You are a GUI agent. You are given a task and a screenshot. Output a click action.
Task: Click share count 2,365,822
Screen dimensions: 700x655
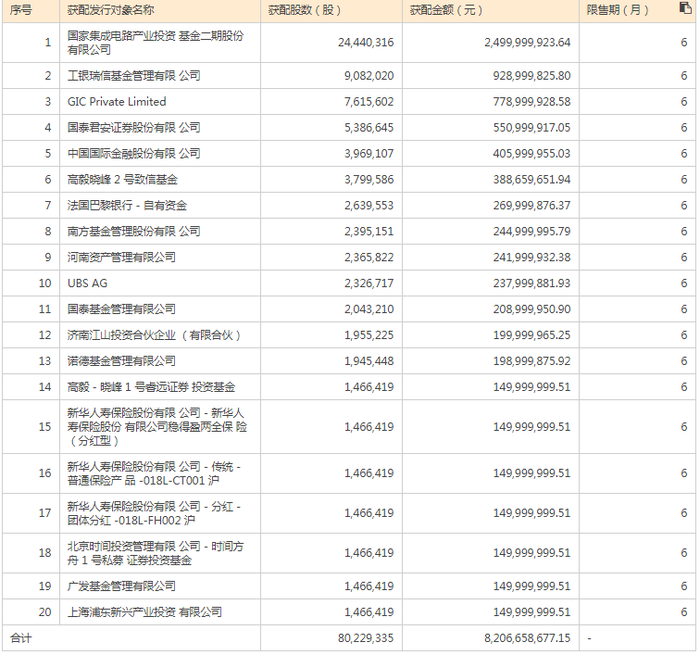[369, 257]
